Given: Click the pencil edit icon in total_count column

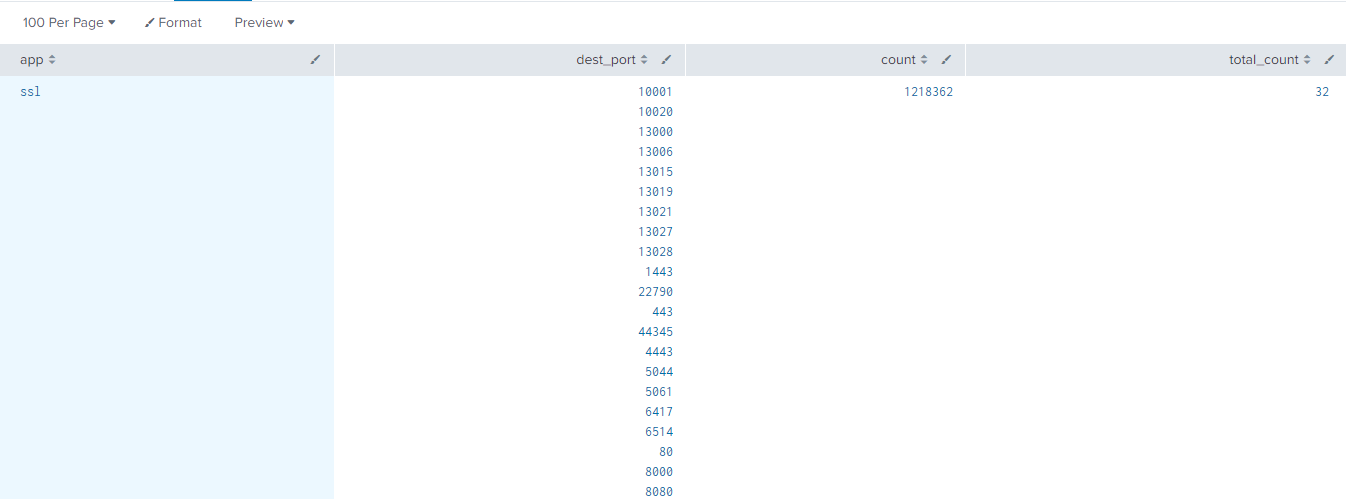Looking at the screenshot, I should point(1329,60).
